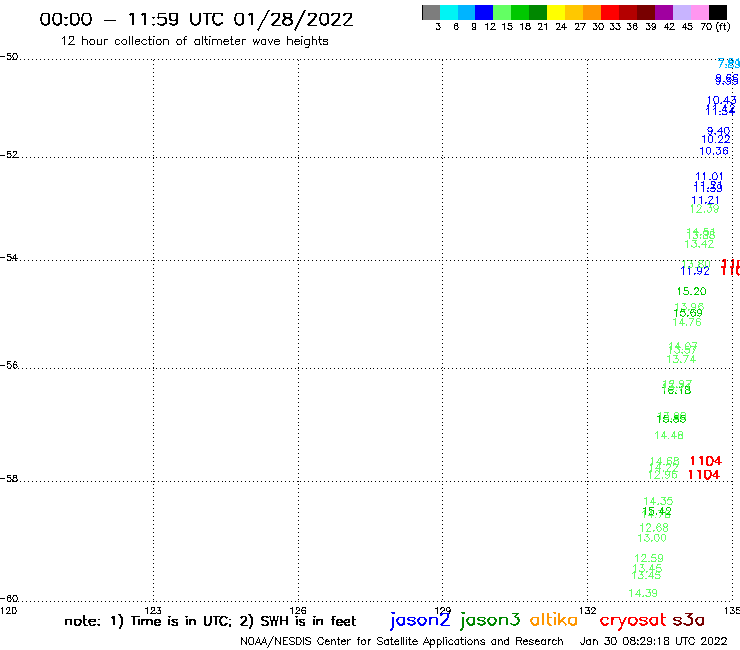Select the '45' legend scale label
The height and width of the screenshot is (650, 740).
(687, 26)
